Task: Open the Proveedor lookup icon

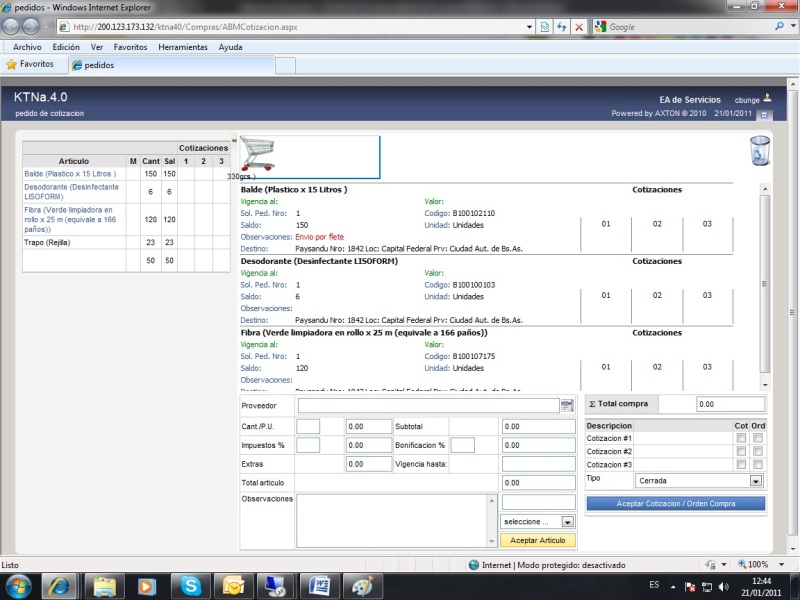Action: click(x=567, y=405)
